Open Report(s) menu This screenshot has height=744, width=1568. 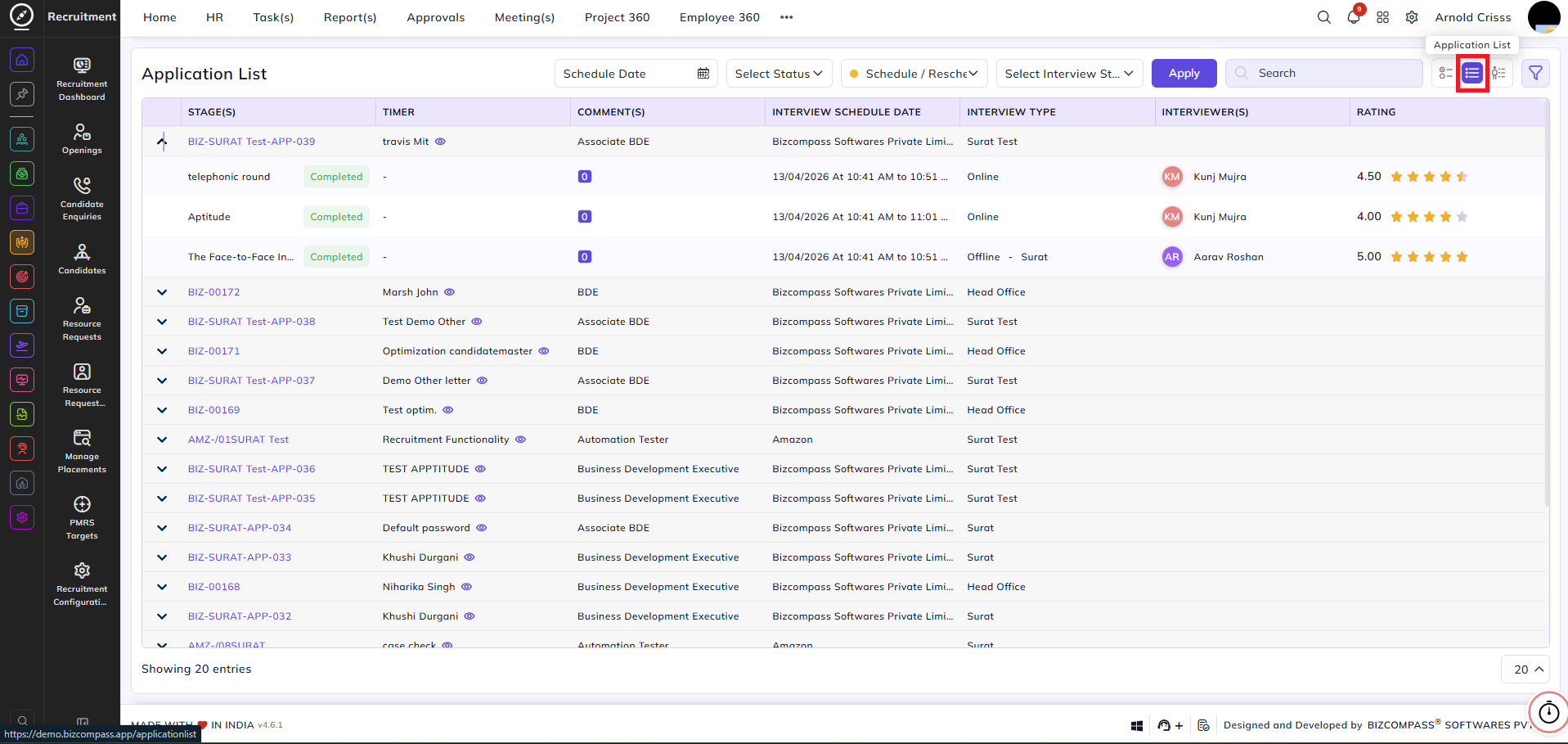point(350,17)
